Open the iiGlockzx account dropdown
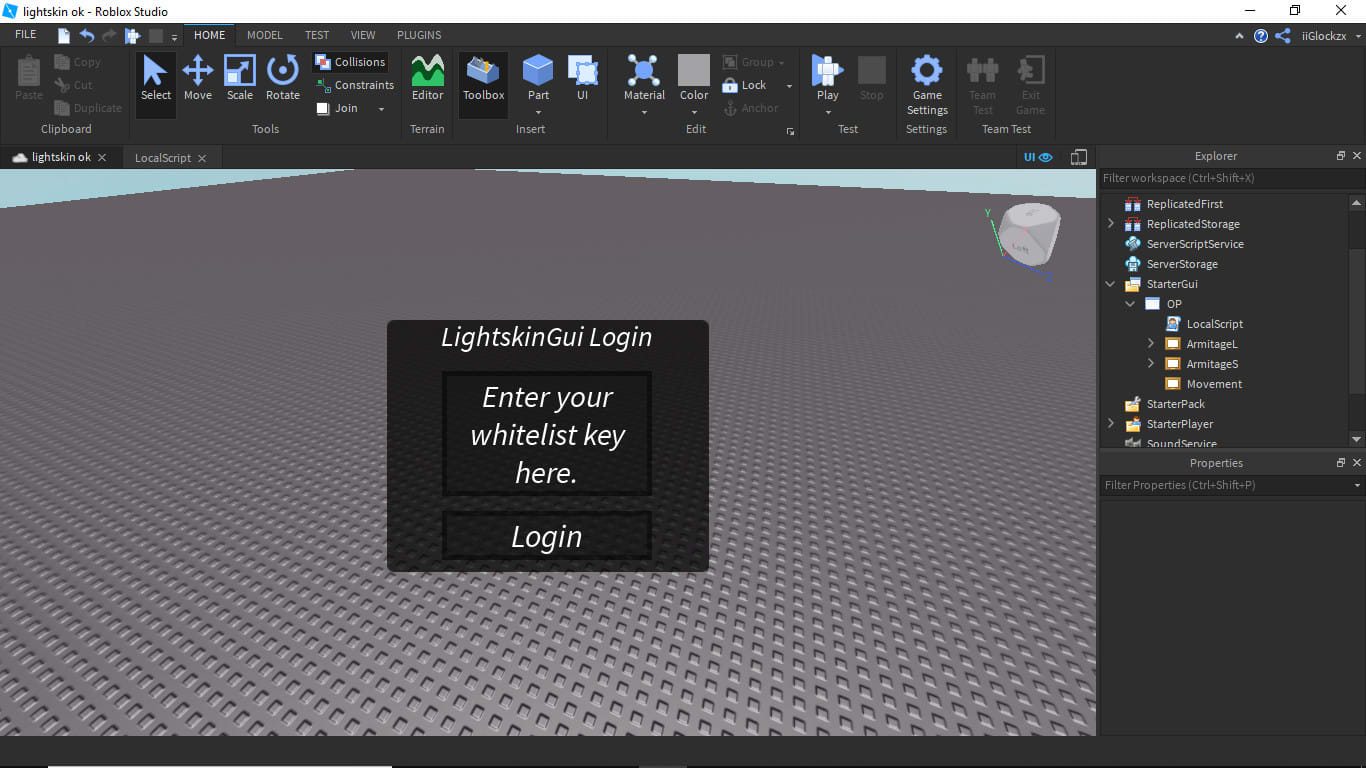The height and width of the screenshot is (768, 1366). [x=1358, y=36]
